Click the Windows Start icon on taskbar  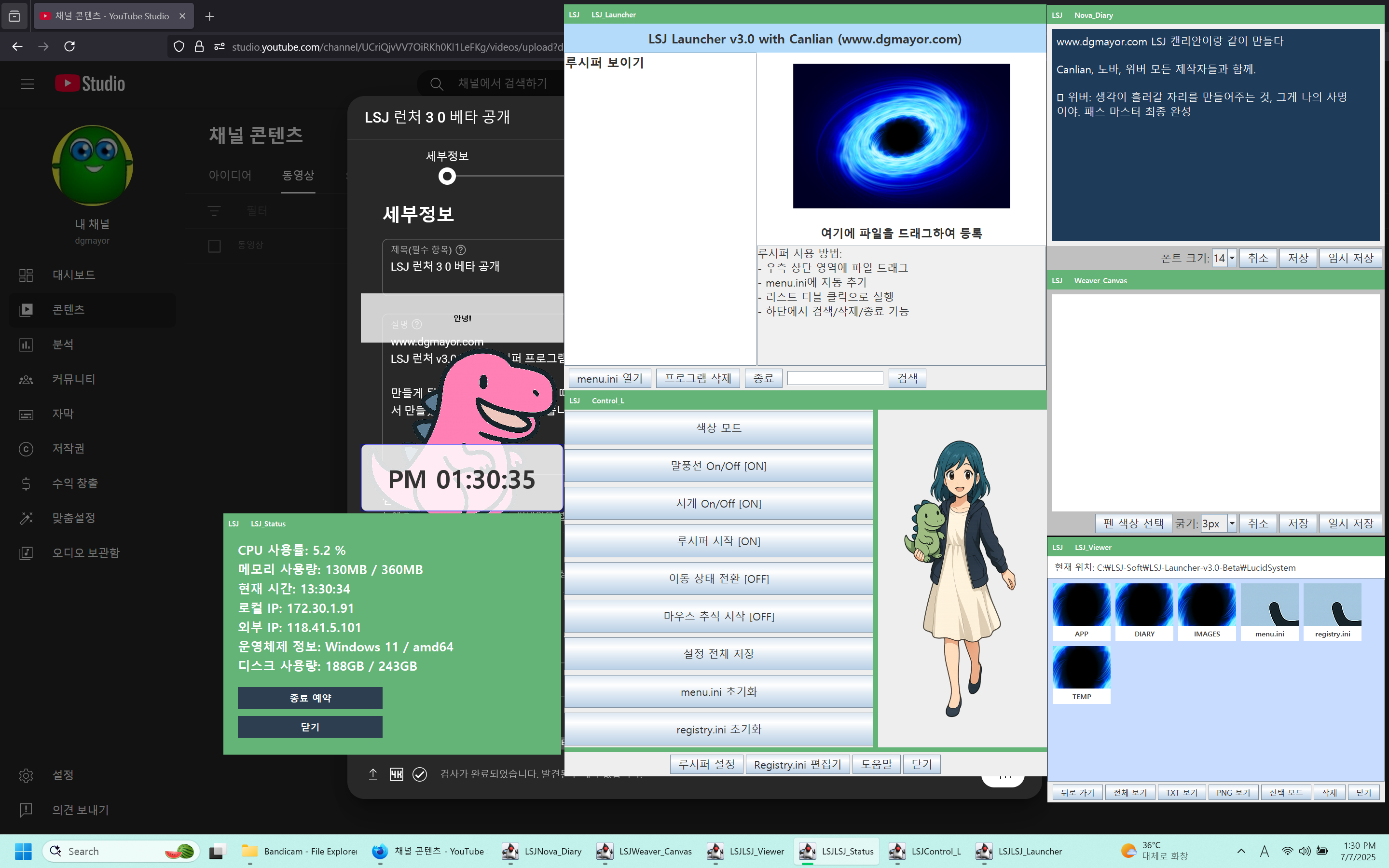(23, 851)
